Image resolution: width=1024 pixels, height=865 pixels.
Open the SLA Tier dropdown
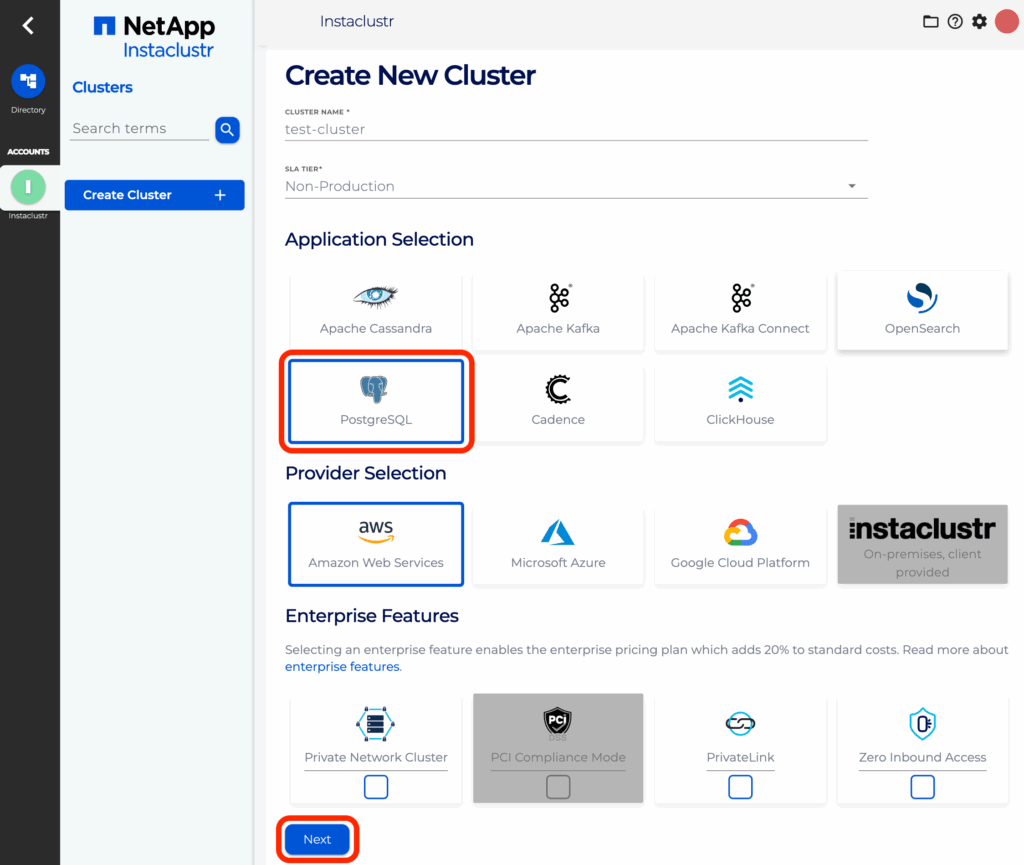click(x=851, y=186)
